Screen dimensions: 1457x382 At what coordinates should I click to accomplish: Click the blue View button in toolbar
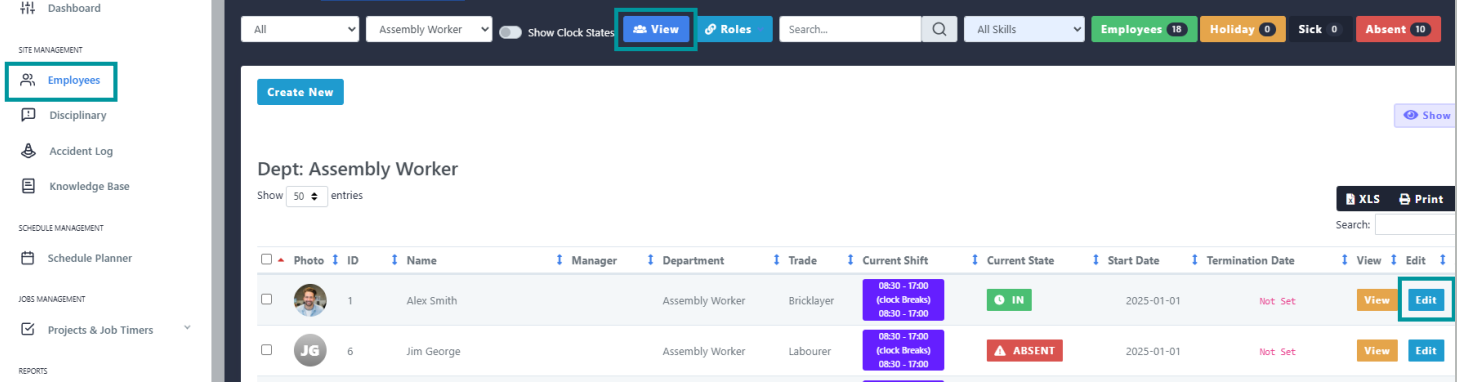656,30
